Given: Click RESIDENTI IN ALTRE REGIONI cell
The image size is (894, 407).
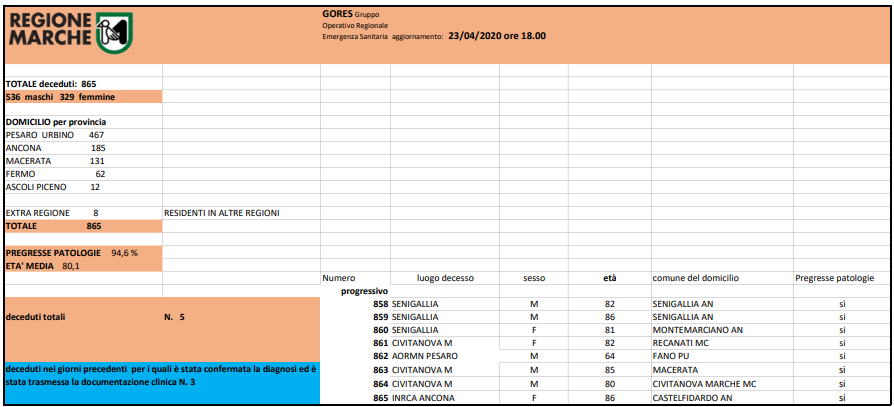Looking at the screenshot, I should coord(242,213).
